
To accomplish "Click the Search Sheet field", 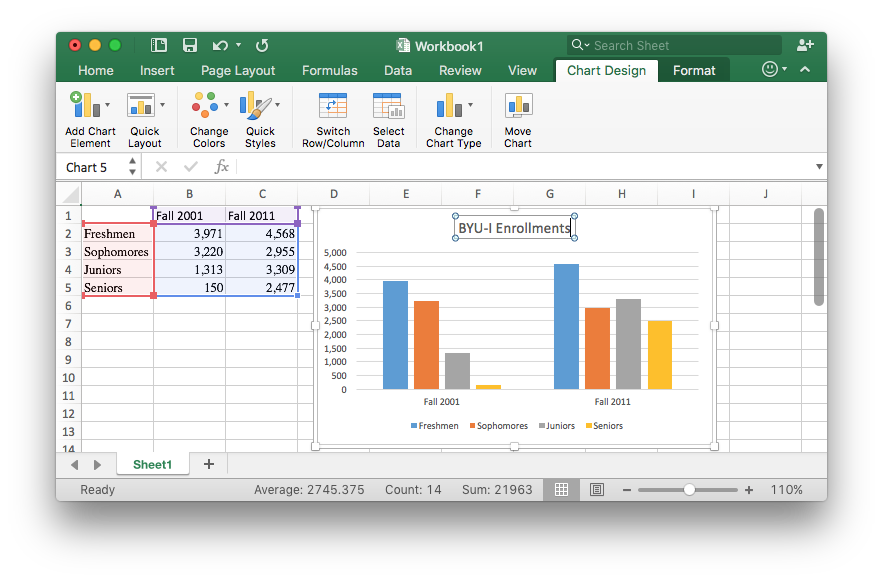I will tap(674, 45).
